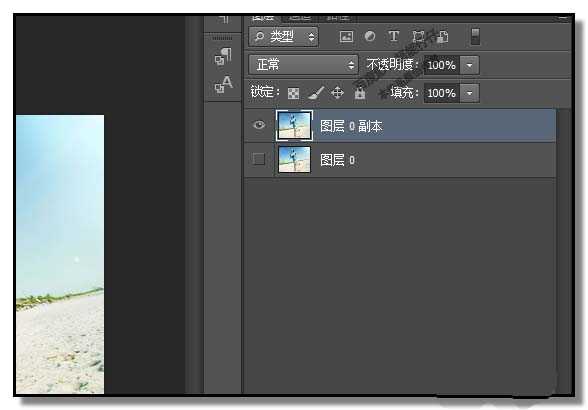The width and height of the screenshot is (588, 410).
Task: Click the smart object filter icon
Action: point(442,37)
